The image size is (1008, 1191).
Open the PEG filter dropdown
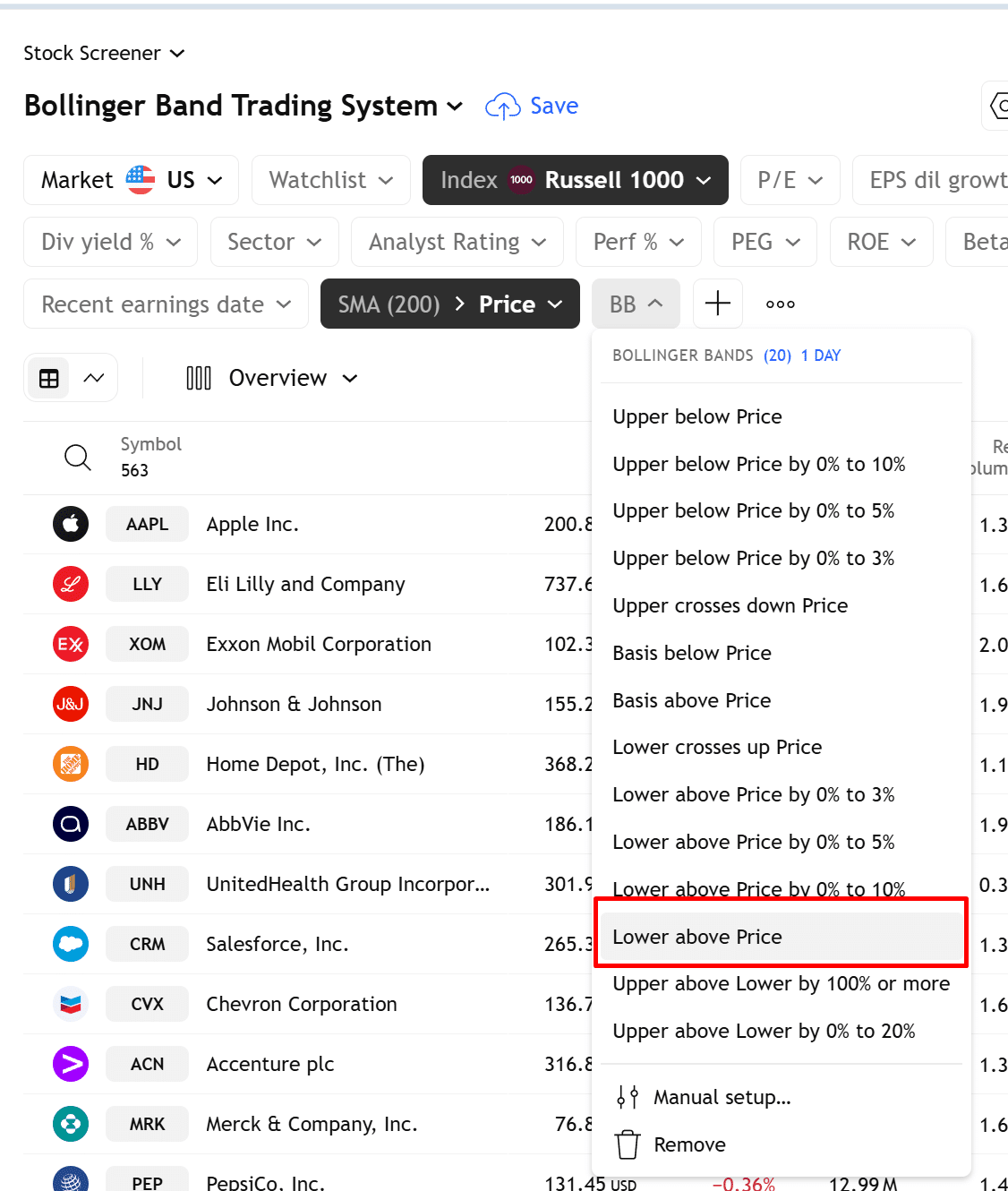[765, 242]
